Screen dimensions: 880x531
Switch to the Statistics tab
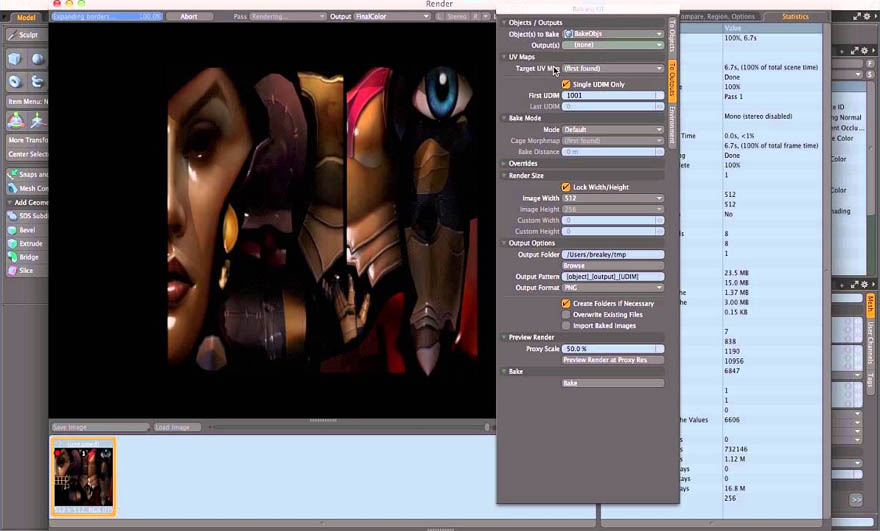pos(795,16)
